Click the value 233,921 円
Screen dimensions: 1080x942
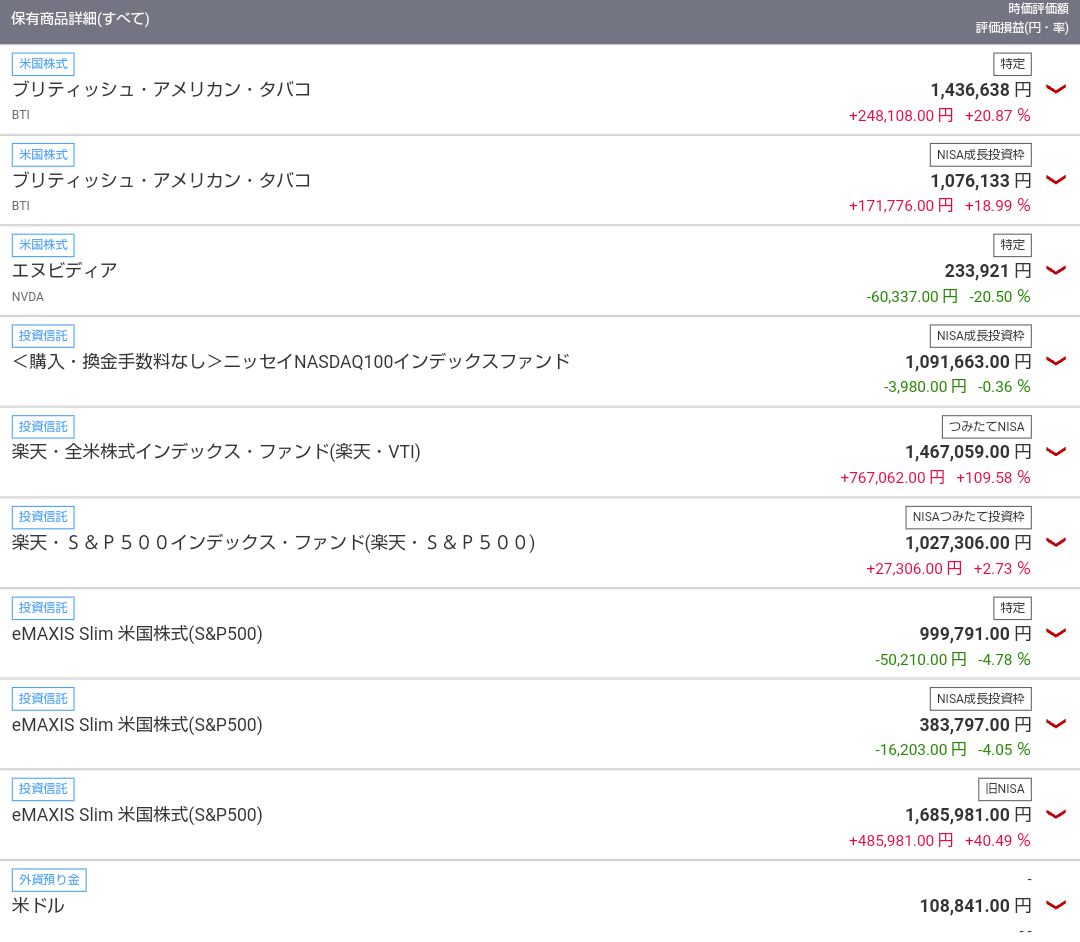(x=988, y=271)
